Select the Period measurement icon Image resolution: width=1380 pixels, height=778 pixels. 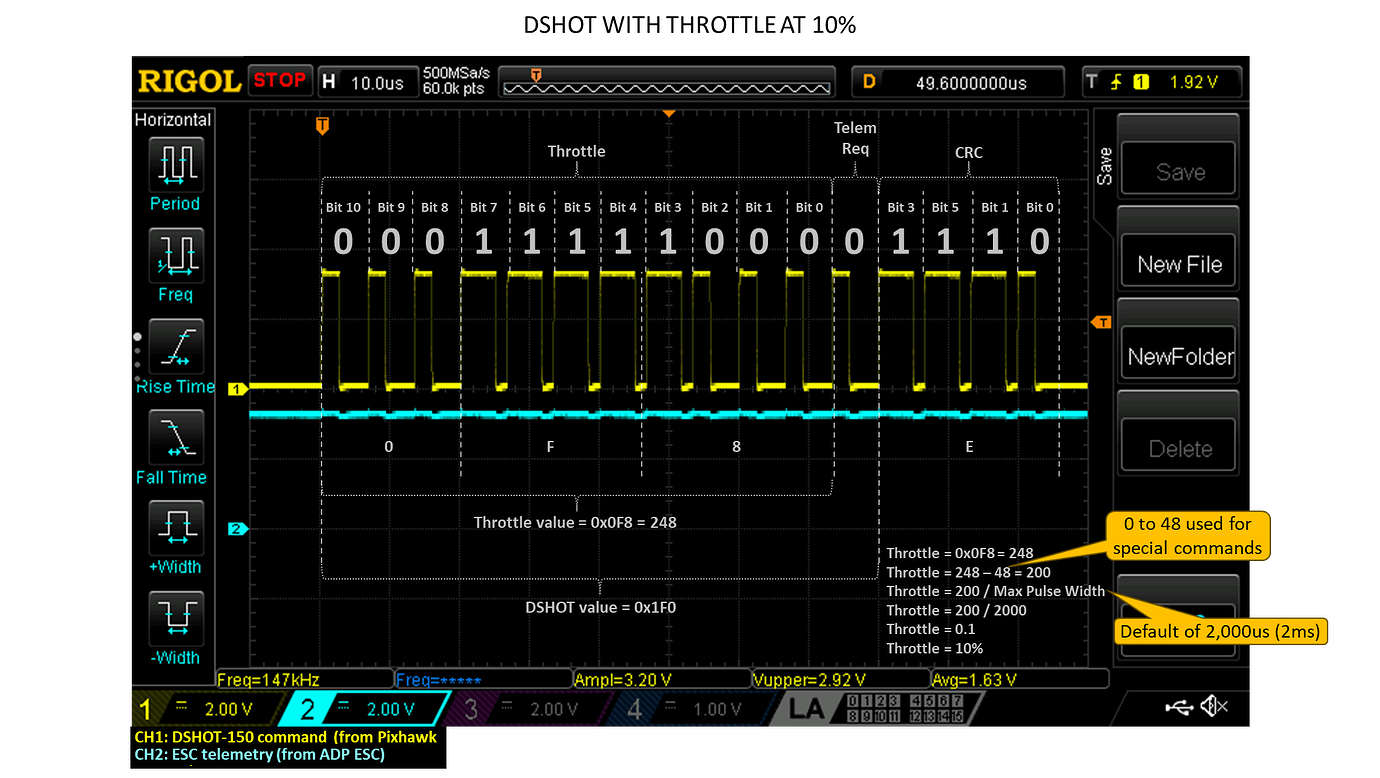(175, 164)
